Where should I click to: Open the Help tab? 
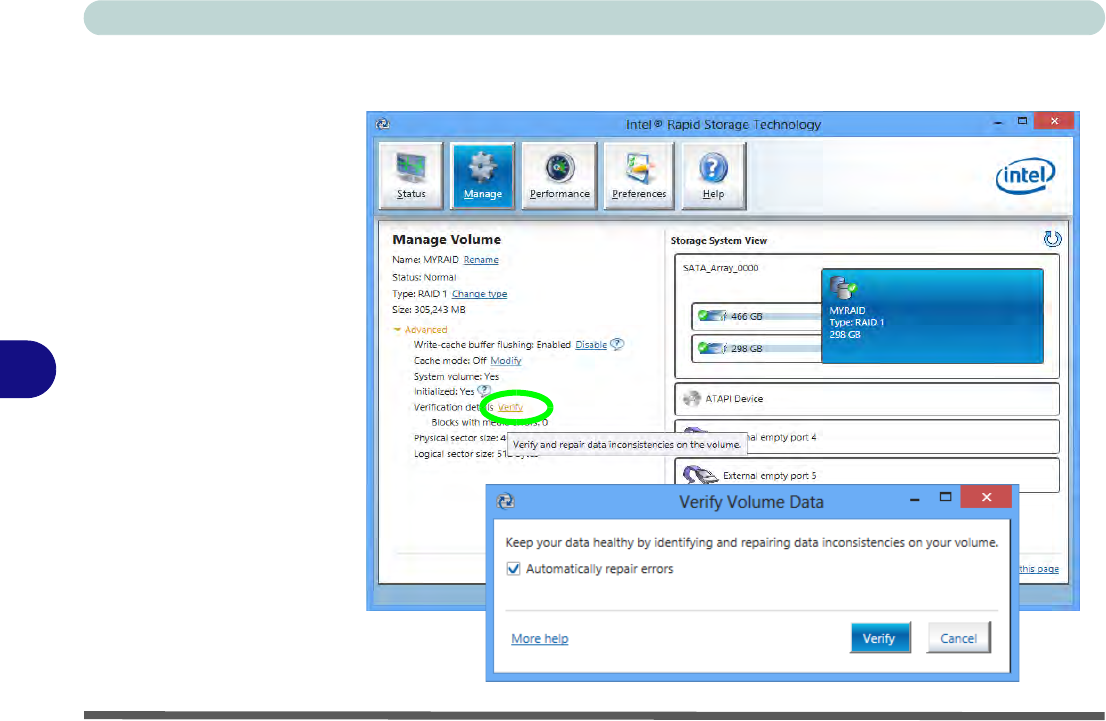pos(713,176)
